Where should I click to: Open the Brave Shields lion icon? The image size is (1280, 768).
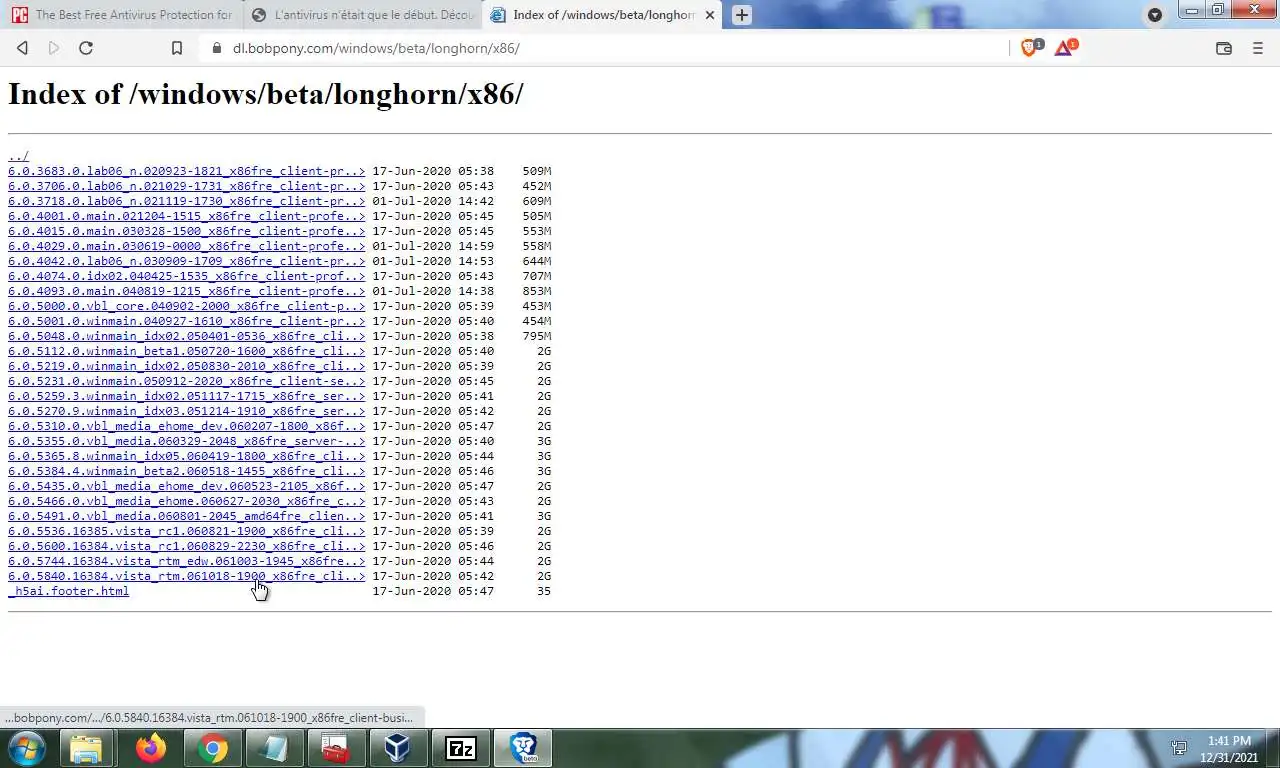(1030, 47)
